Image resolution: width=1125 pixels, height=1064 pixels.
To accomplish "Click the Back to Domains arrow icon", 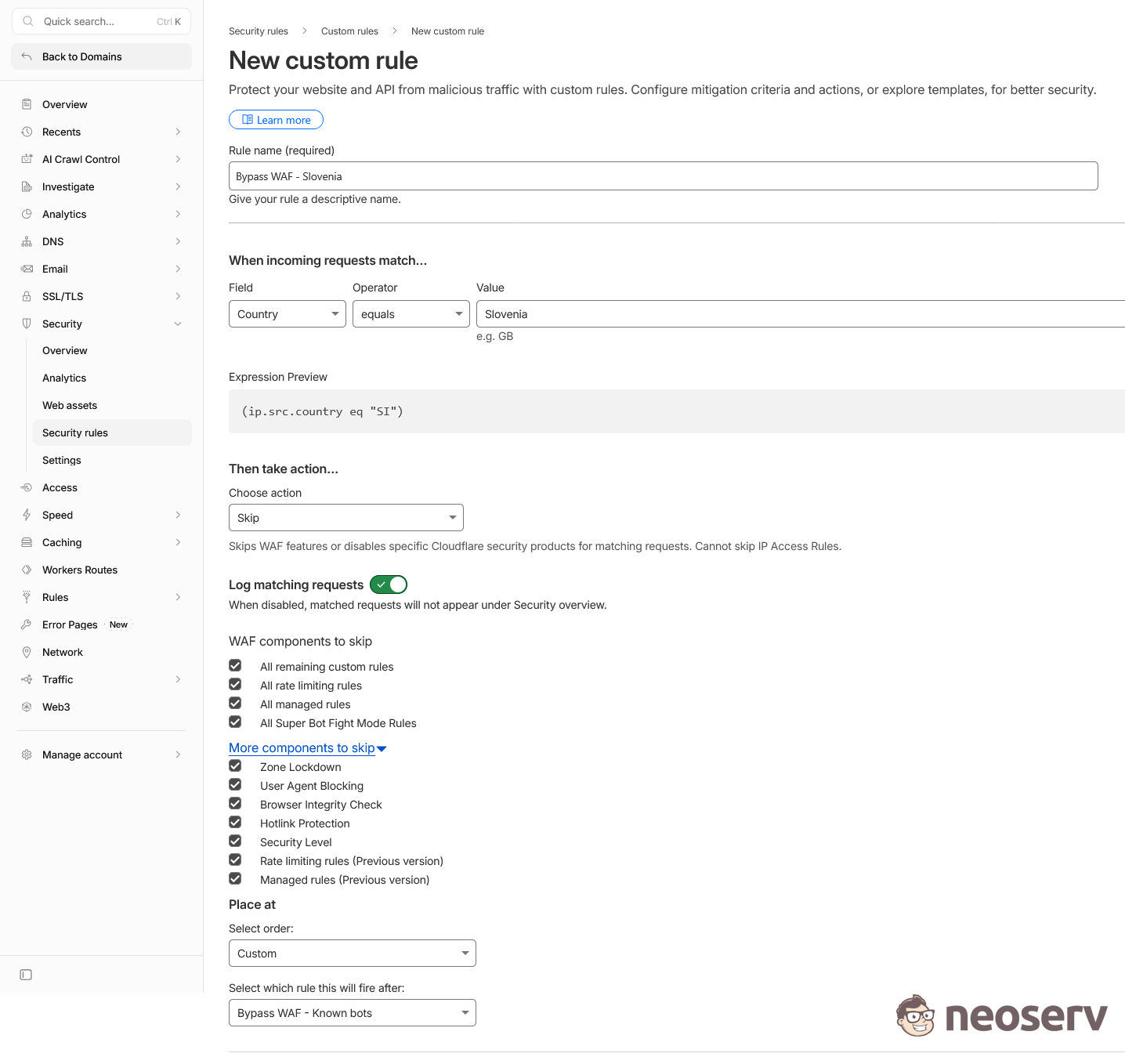I will 27,56.
